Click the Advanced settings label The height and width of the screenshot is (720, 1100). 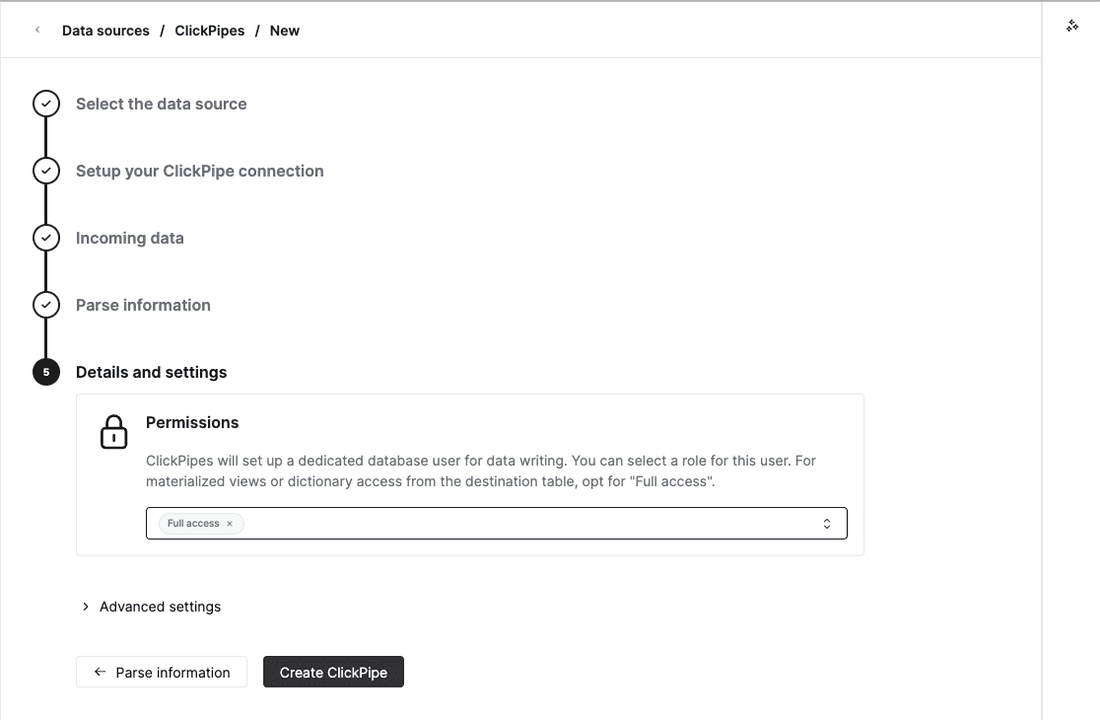(160, 606)
